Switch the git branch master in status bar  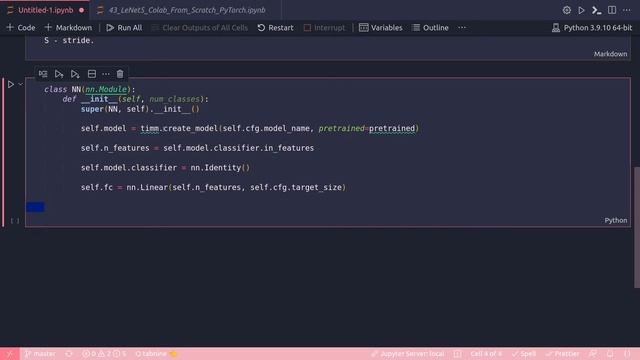coord(40,354)
